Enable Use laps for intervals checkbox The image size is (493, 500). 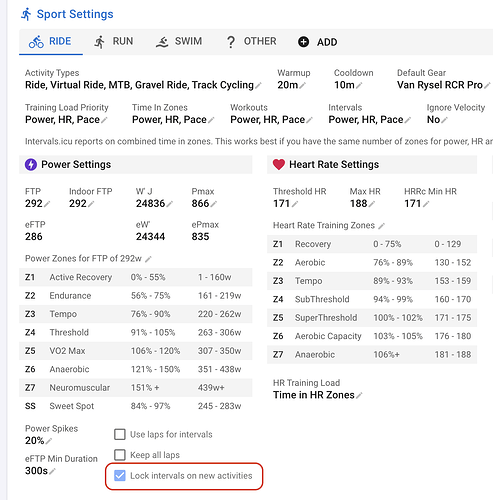pyautogui.click(x=120, y=434)
